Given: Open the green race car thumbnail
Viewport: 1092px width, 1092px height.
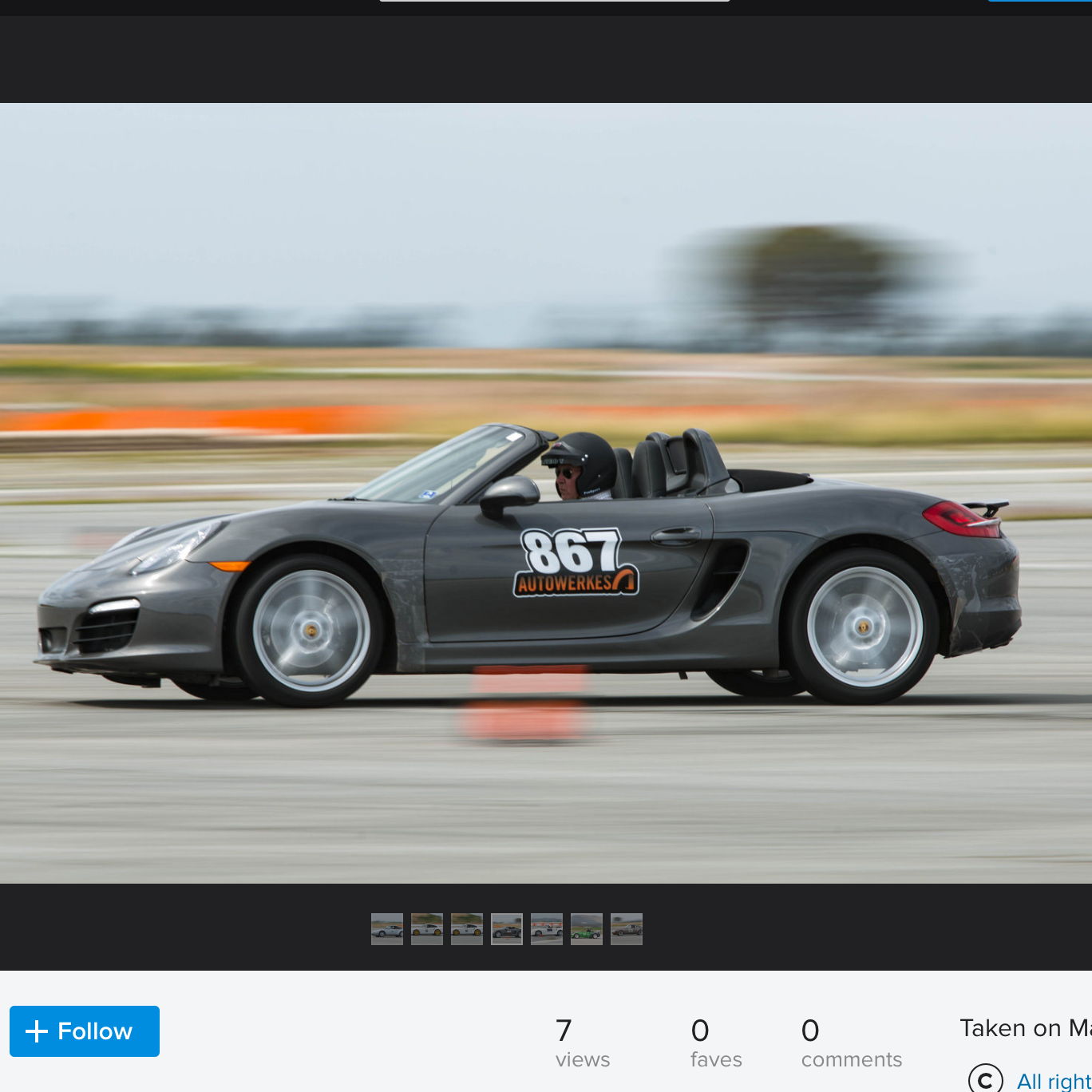Looking at the screenshot, I should (x=587, y=929).
